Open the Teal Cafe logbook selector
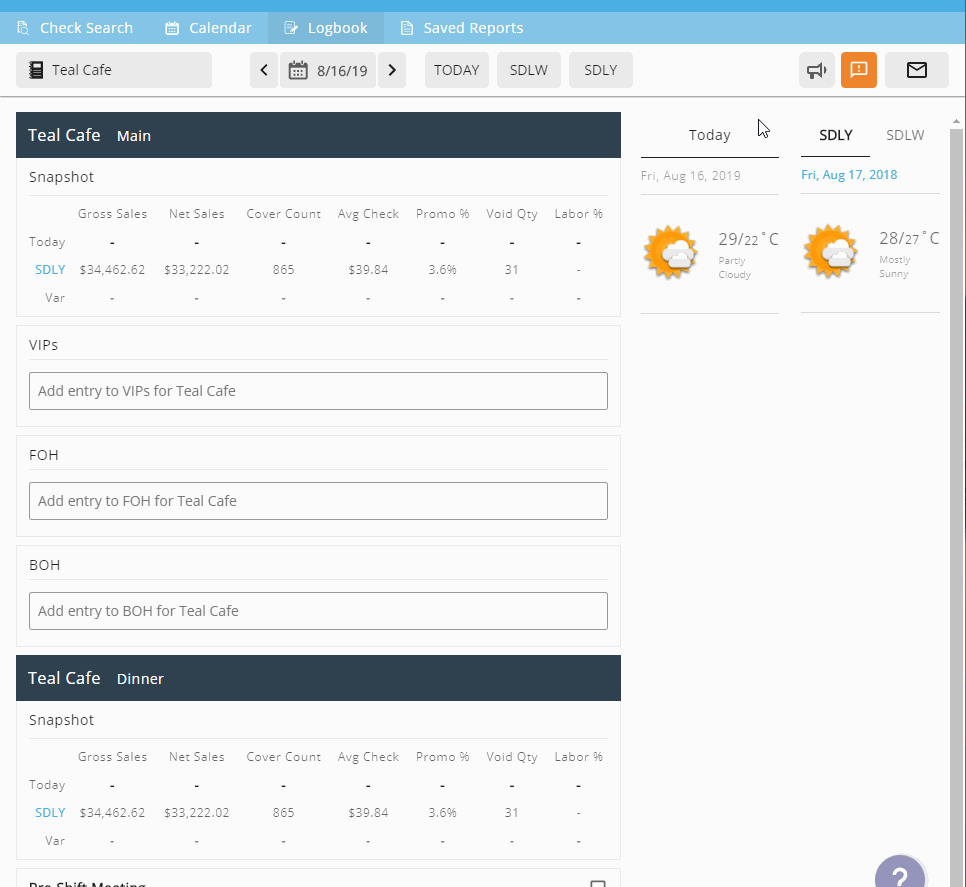The image size is (966, 887). tap(114, 70)
